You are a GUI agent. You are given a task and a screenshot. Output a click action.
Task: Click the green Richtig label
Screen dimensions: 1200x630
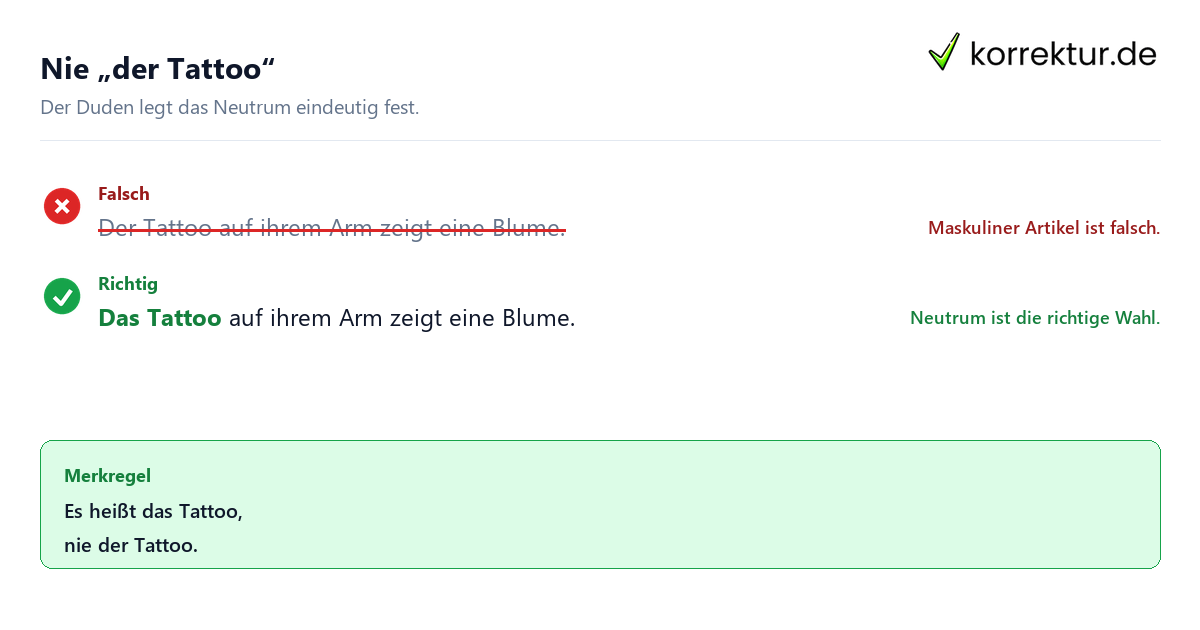point(128,284)
